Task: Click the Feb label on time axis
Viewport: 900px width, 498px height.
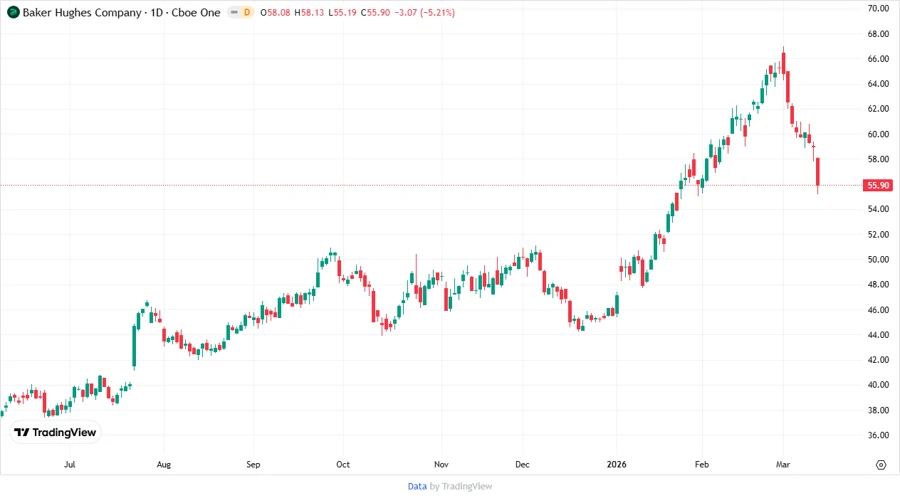Action: point(701,464)
